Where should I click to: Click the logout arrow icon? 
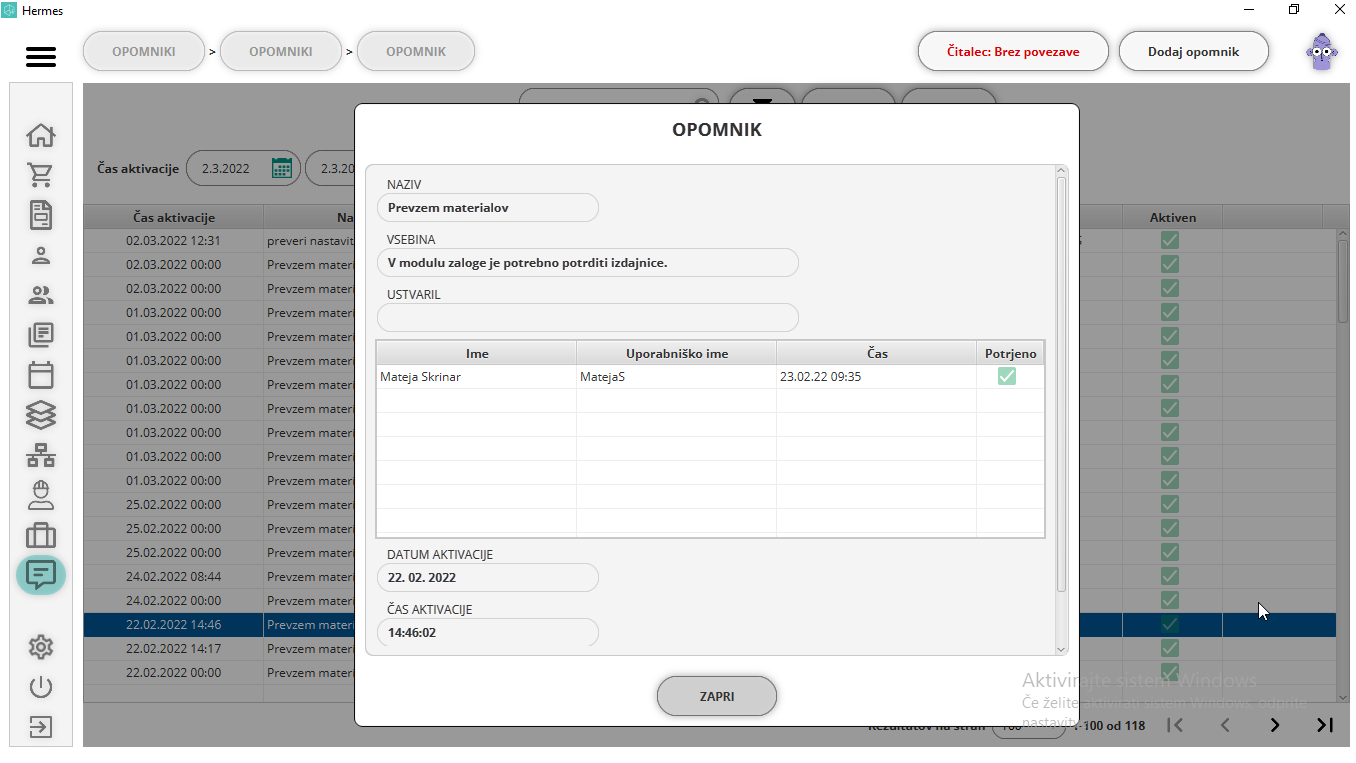[41, 726]
